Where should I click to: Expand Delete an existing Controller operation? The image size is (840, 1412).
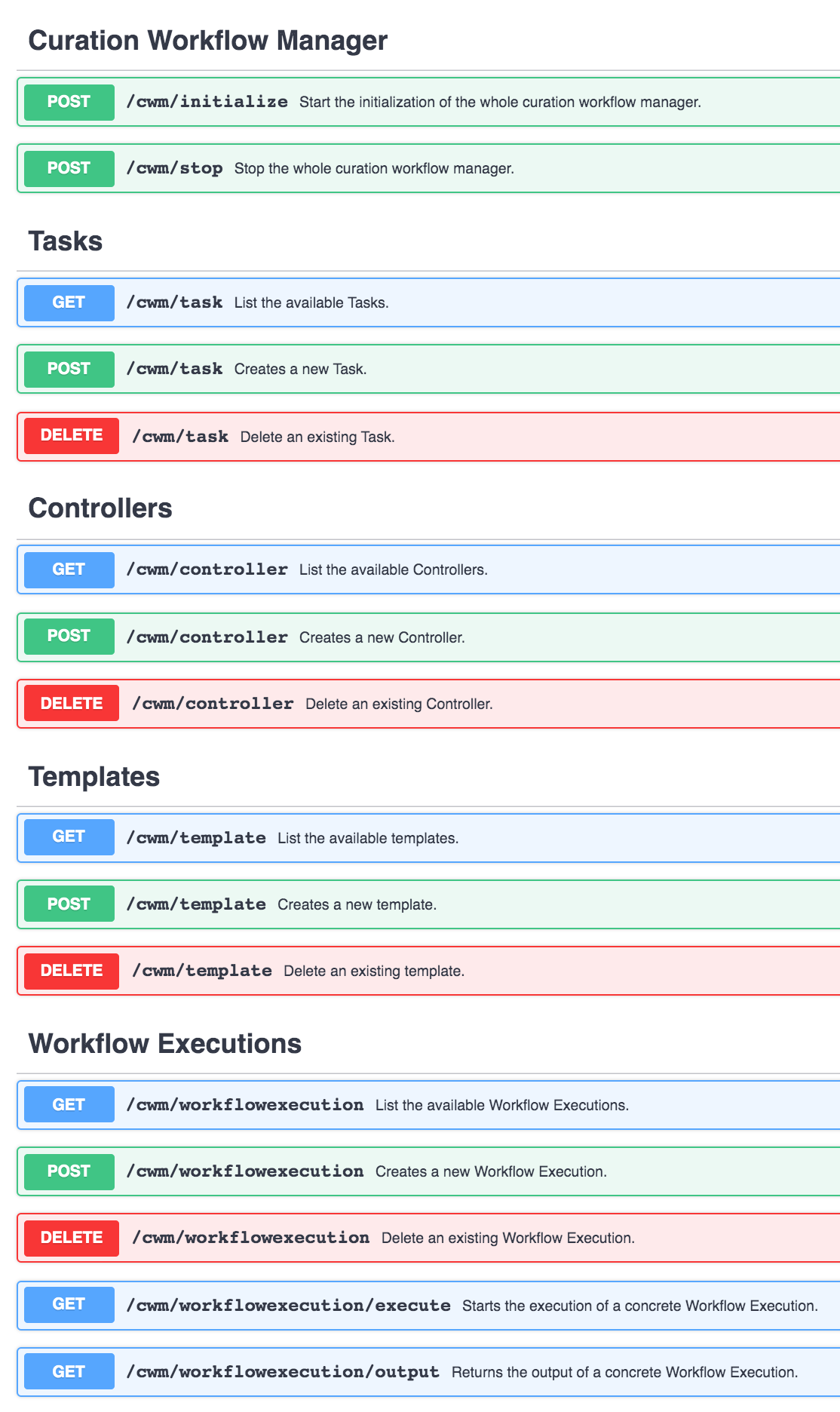pos(428,704)
